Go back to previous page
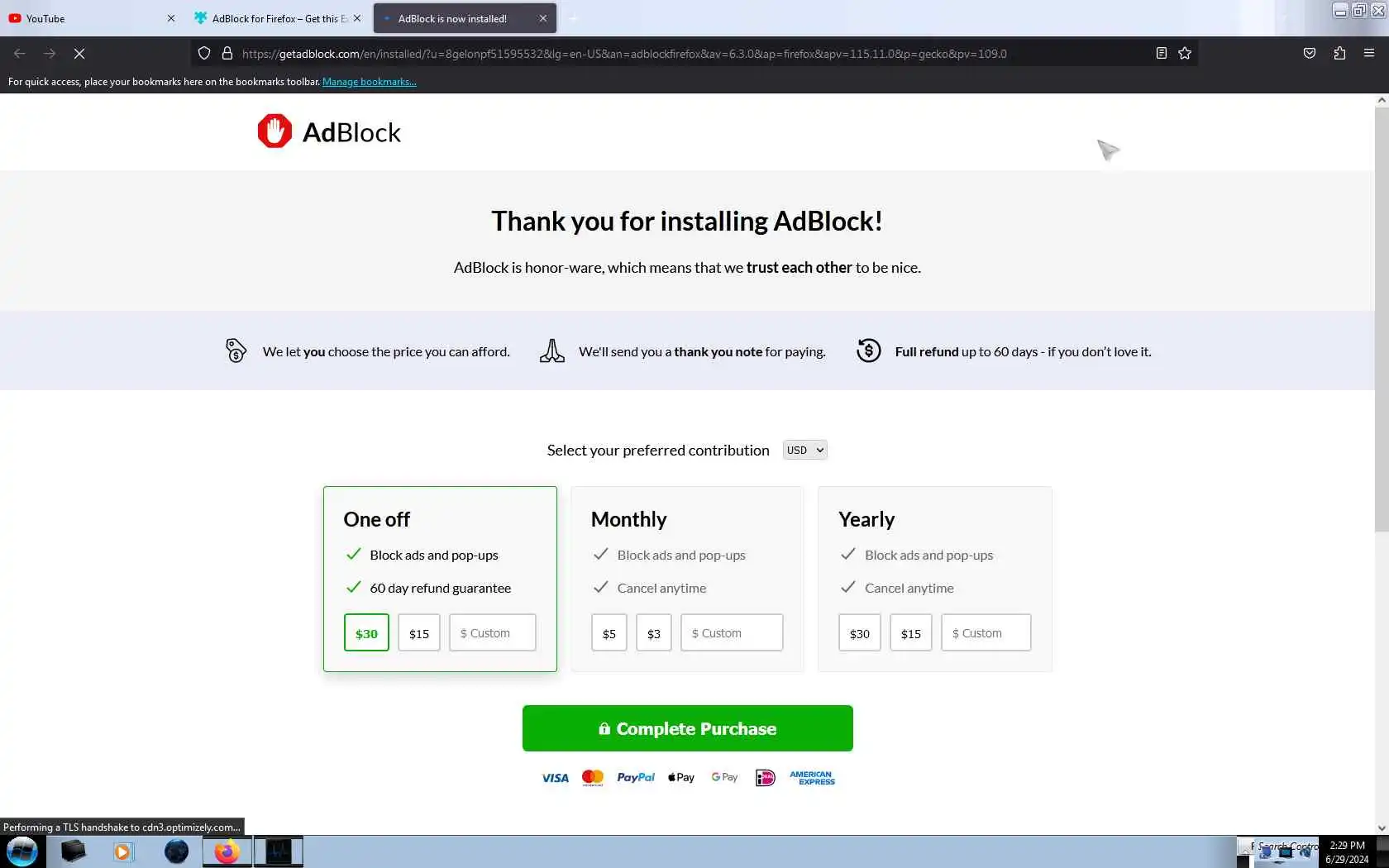This screenshot has width=1389, height=868. (x=20, y=54)
